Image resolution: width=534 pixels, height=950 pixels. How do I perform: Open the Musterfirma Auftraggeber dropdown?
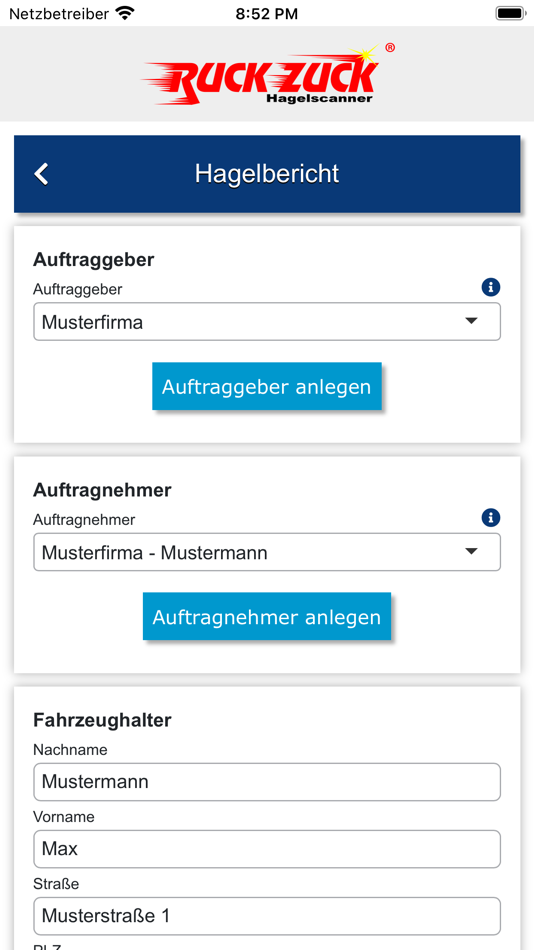coord(267,322)
